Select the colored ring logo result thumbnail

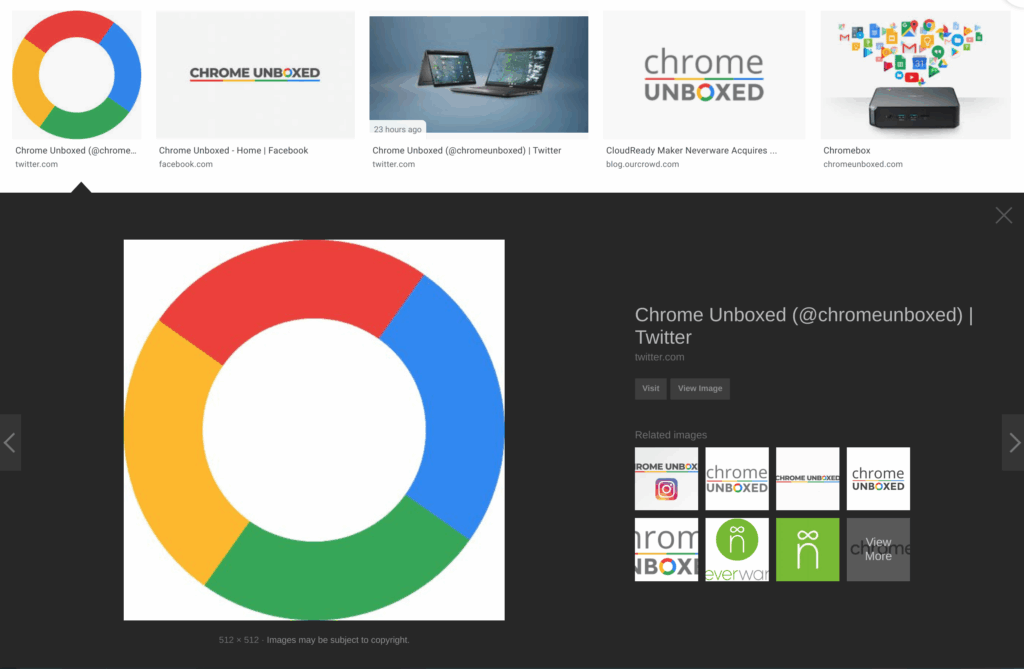pyautogui.click(x=77, y=74)
